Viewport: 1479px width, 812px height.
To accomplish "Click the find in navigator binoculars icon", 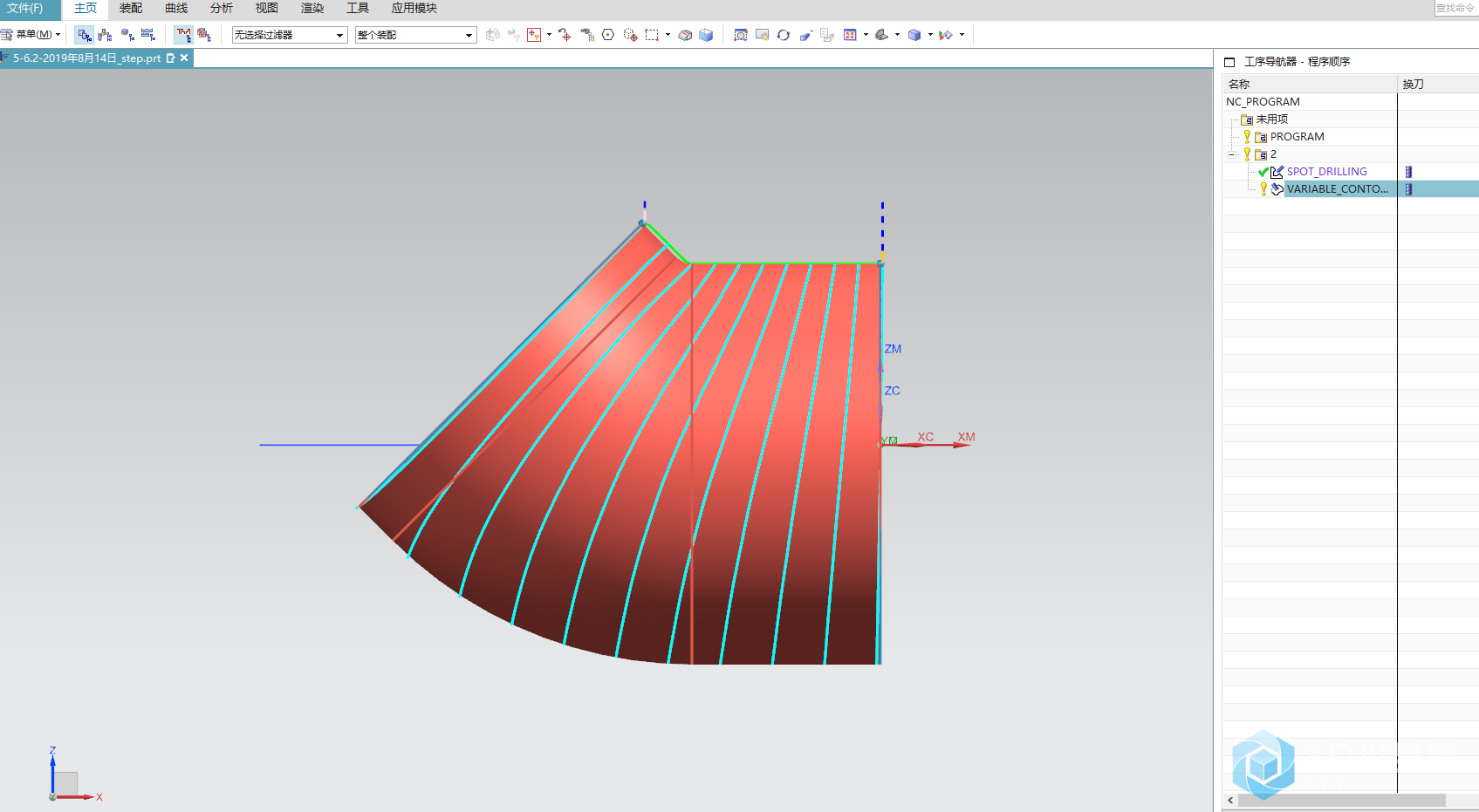I will click(587, 35).
